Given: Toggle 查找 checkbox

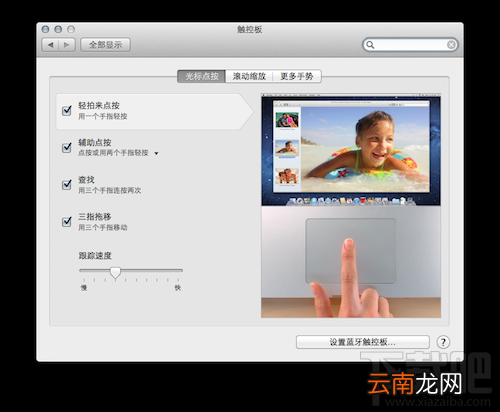Looking at the screenshot, I should [x=67, y=184].
